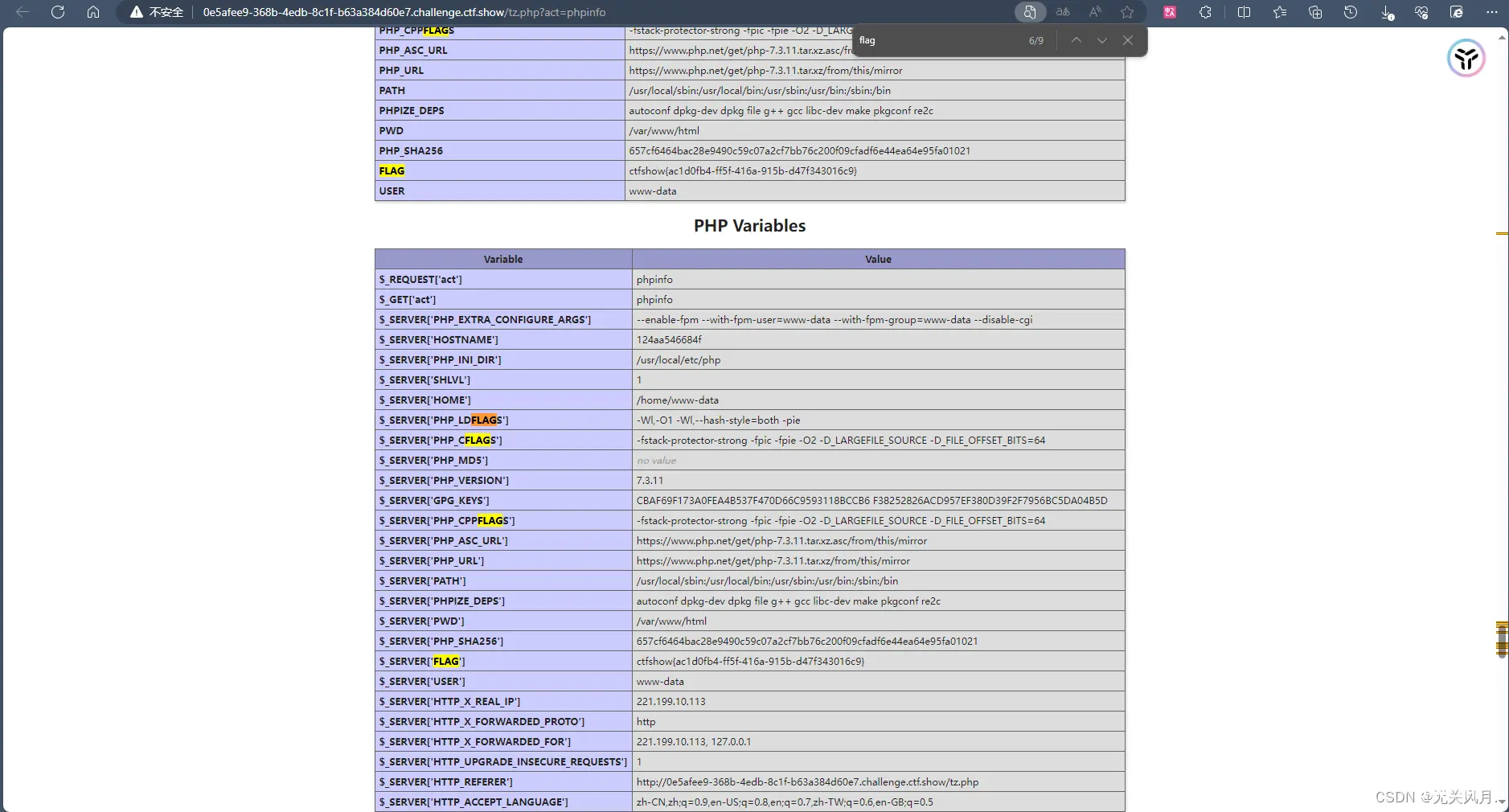Click the $_REQUEST['act'] row label
Screen dimensions: 1509x812
click(420, 279)
